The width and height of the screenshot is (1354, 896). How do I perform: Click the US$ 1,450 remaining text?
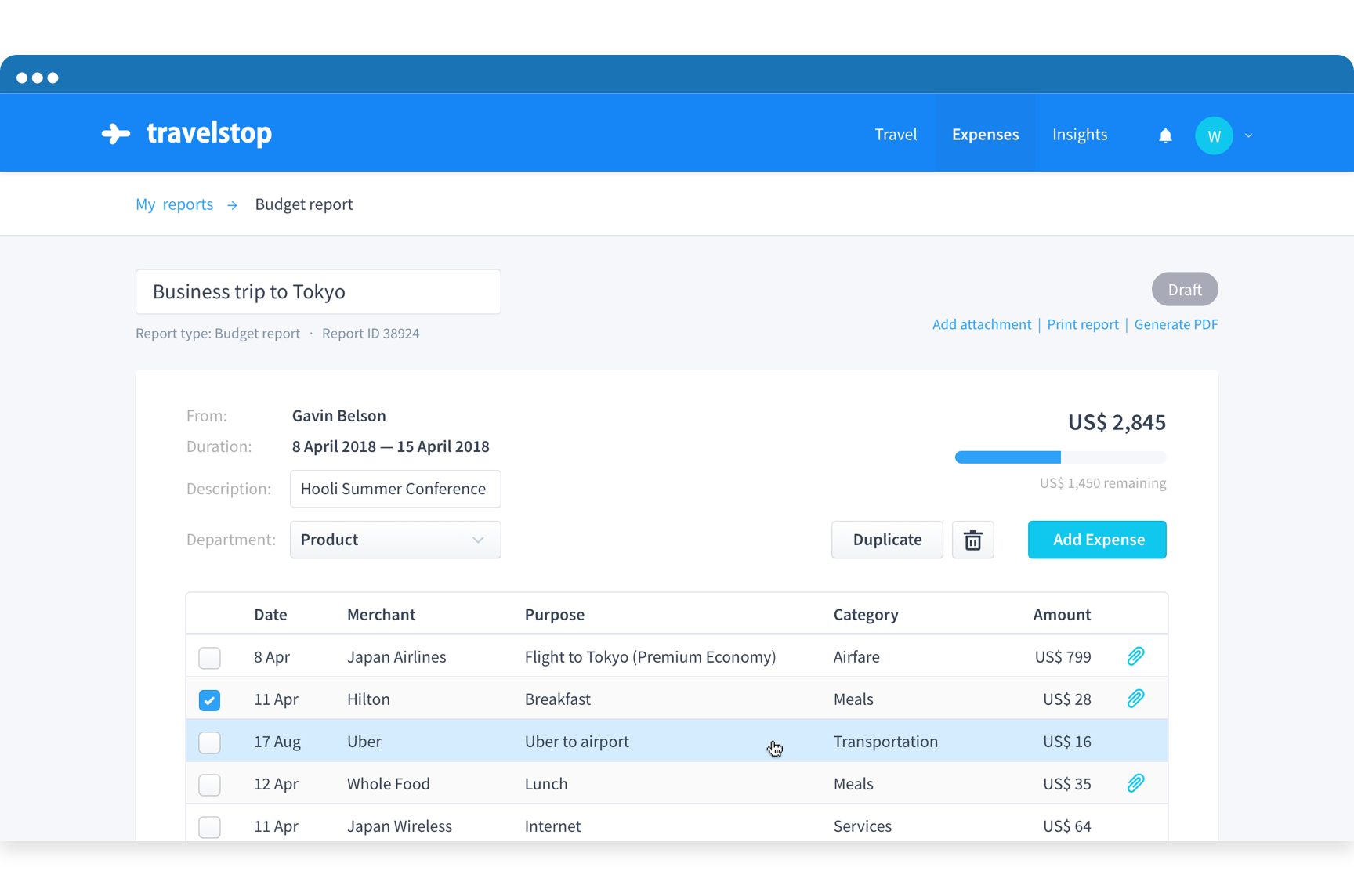click(1102, 483)
